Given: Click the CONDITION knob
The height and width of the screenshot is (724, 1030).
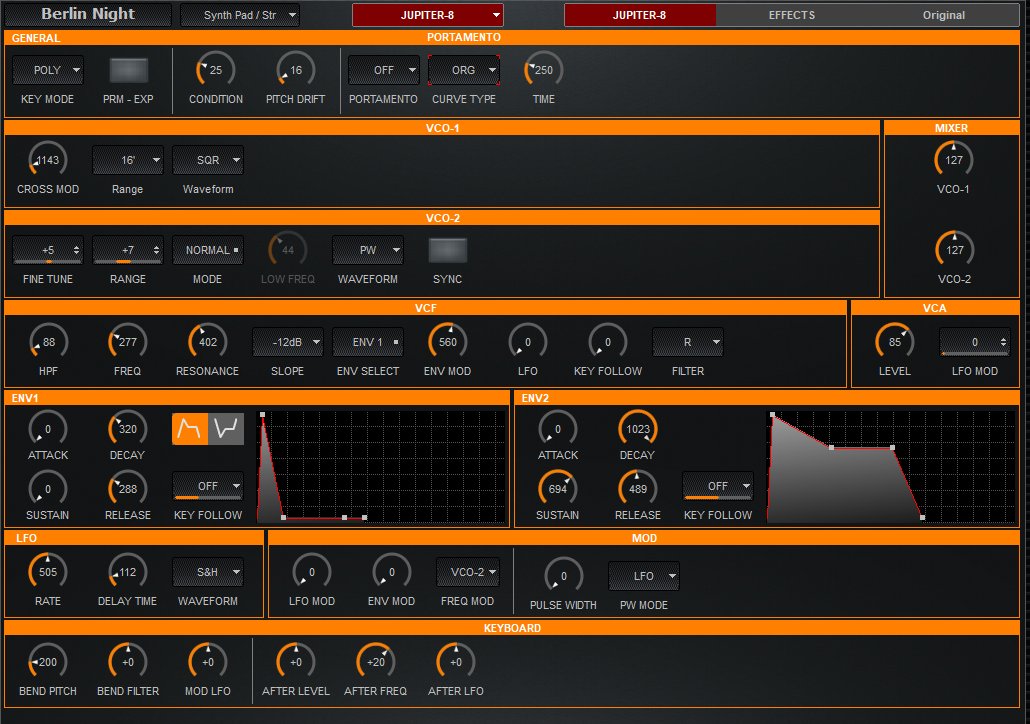Looking at the screenshot, I should point(215,70).
